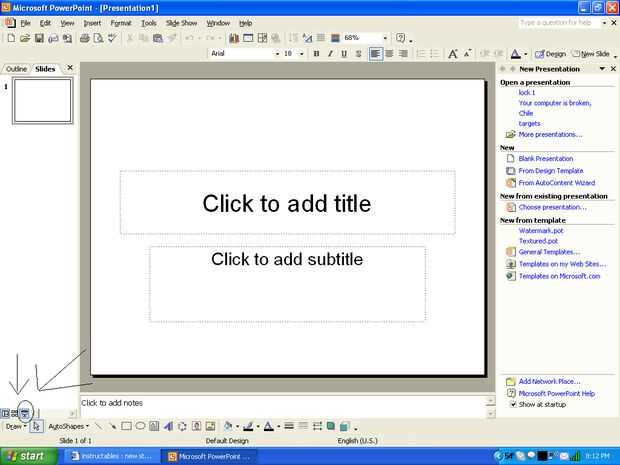Toggle Align Left button

pos(376,54)
